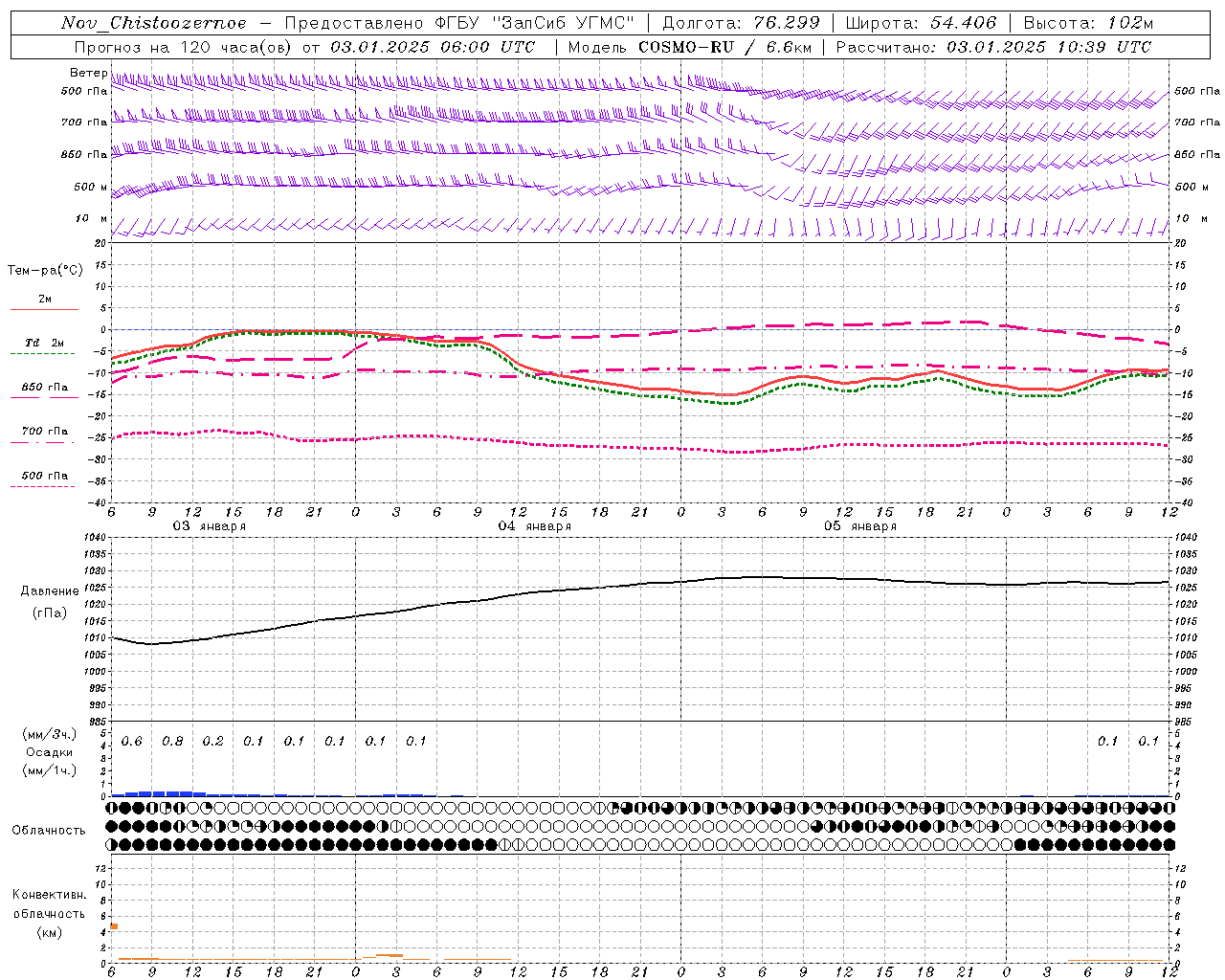Screen dimensions: 1225x980
Task: Click the model name "COSMO-RU / 6.6км"
Action: [724, 47]
